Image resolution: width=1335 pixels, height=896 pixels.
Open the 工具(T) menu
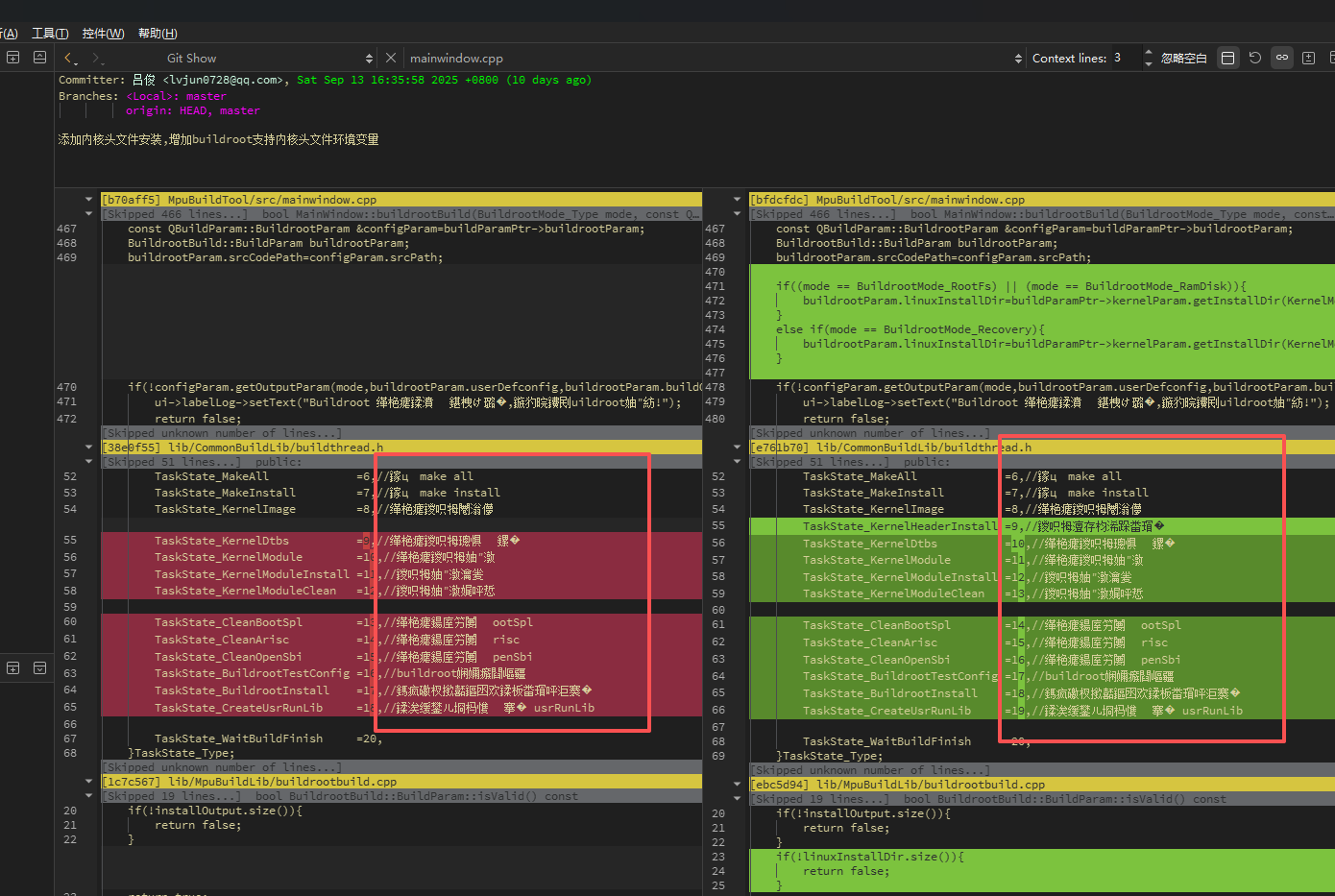click(x=50, y=34)
